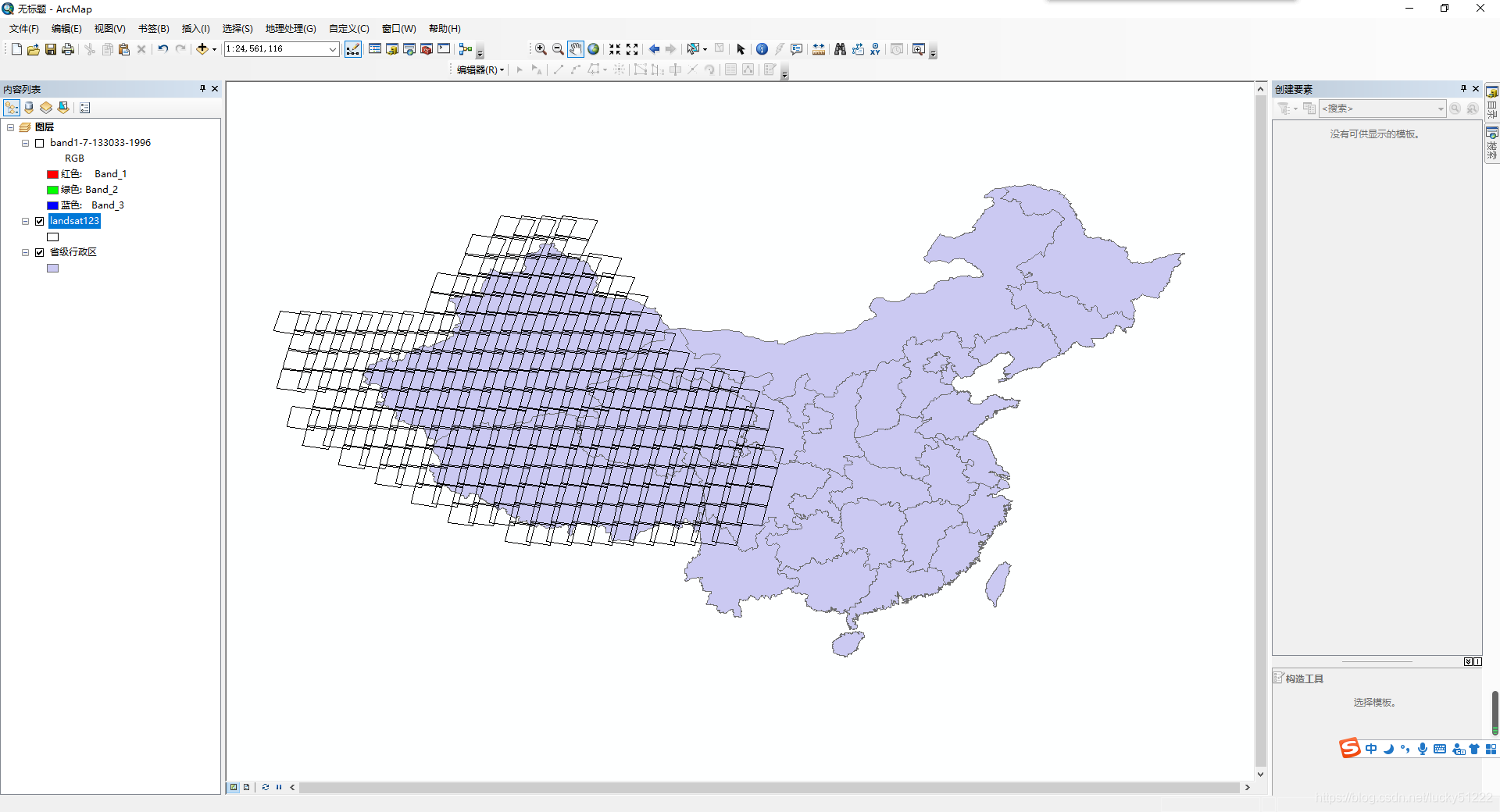Open the Create Viewer Window tool
The image size is (1500, 812).
point(919,49)
